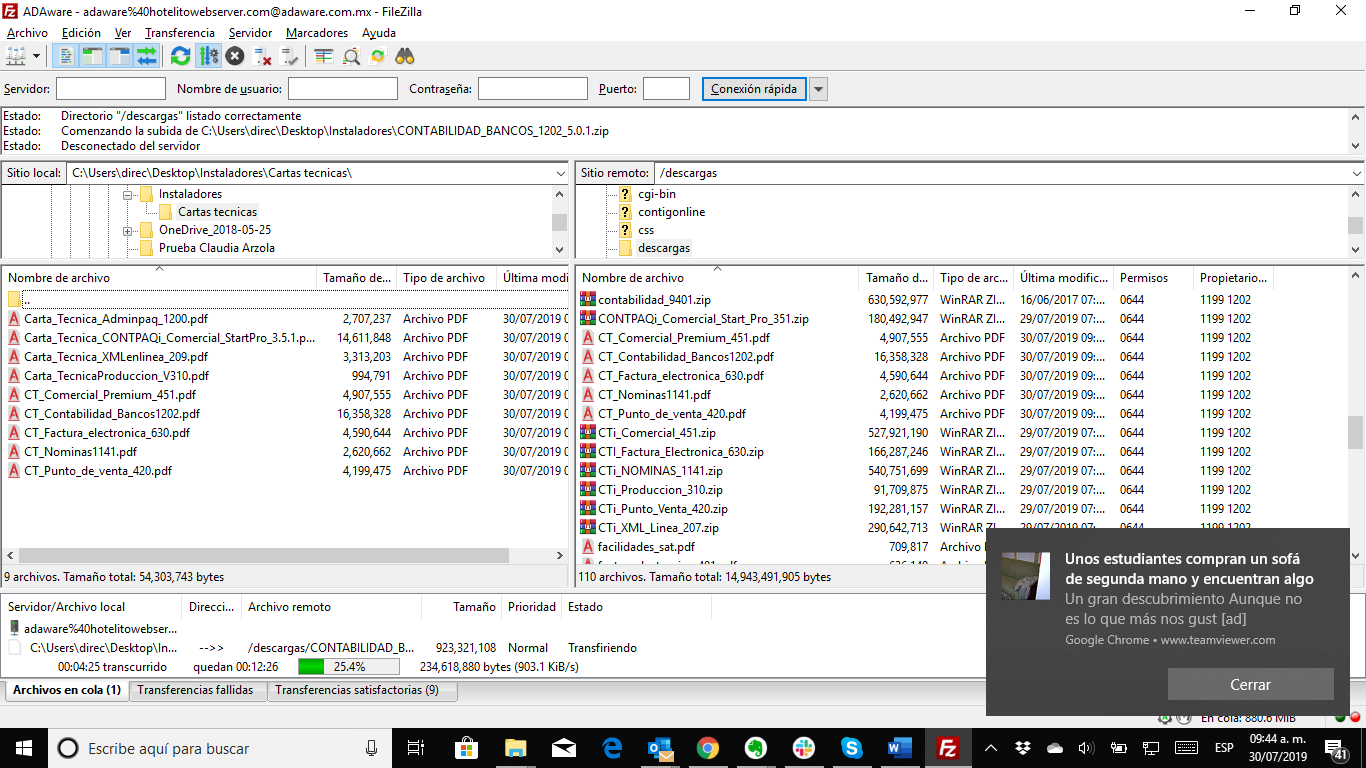The width and height of the screenshot is (1366, 768).
Task: Cancel the current operation with the X icon
Action: click(235, 56)
